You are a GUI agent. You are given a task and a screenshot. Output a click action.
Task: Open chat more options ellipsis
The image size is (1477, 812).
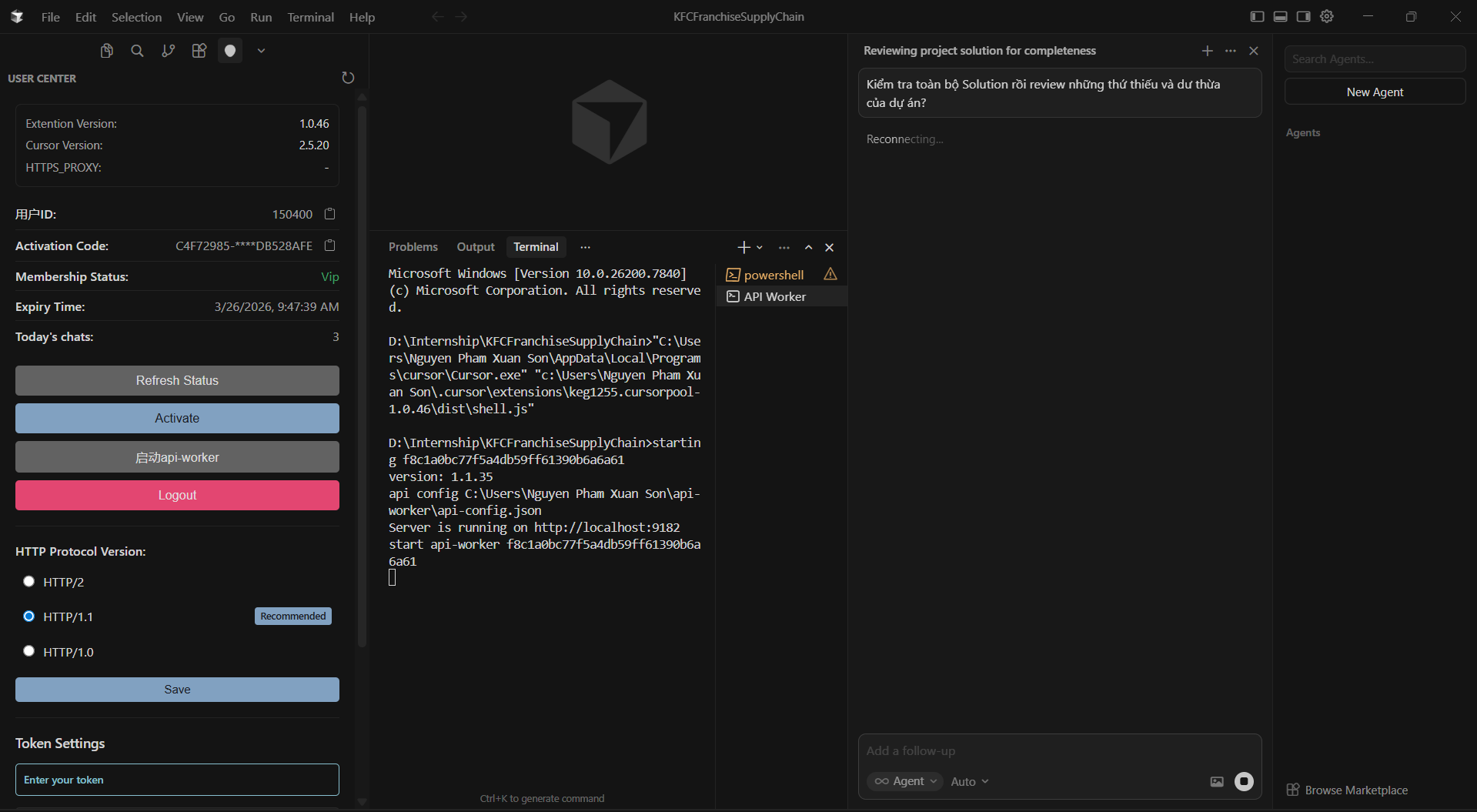(x=1231, y=51)
